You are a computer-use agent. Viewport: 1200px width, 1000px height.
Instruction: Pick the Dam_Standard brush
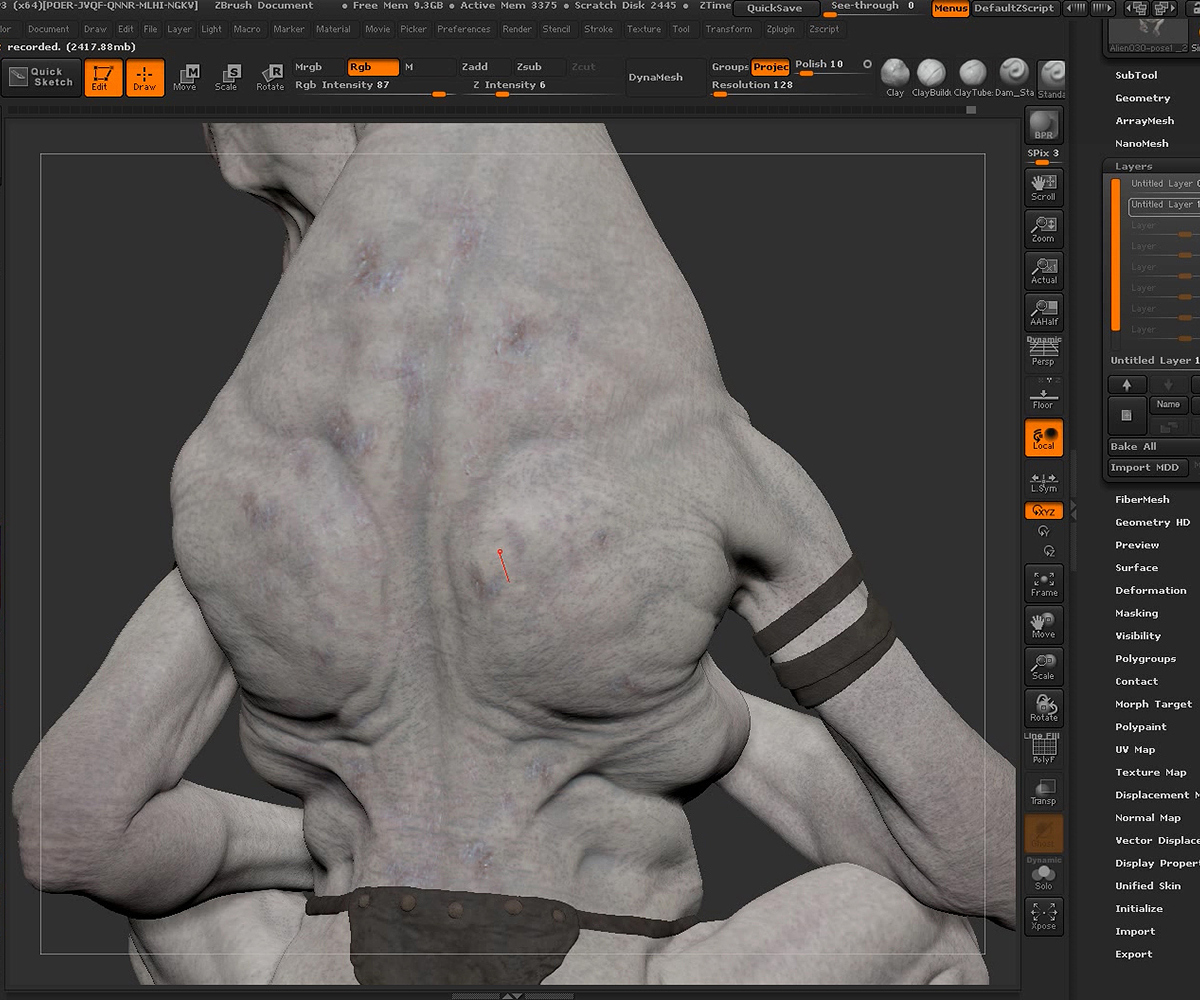pyautogui.click(x=1014, y=78)
